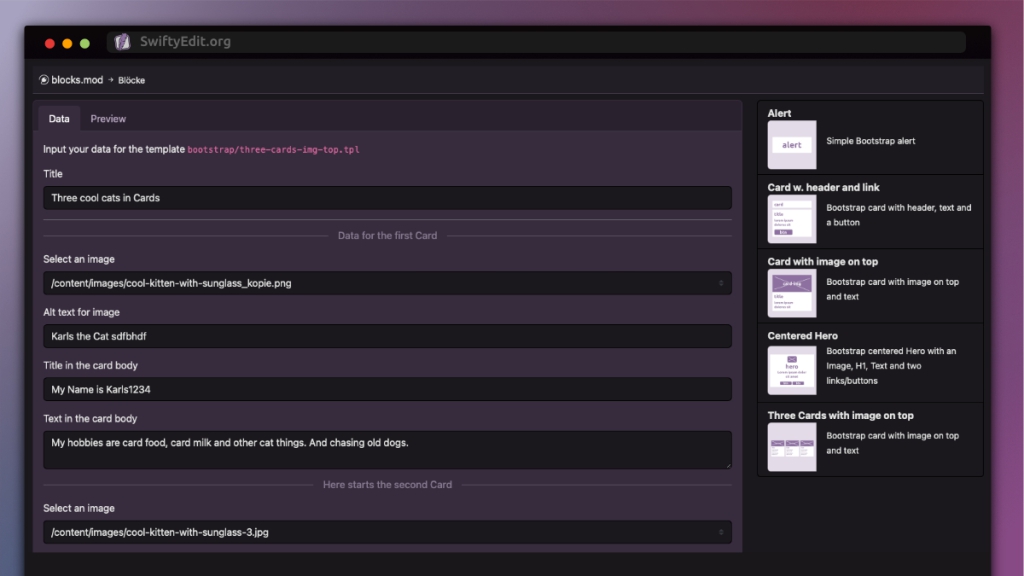
Task: Select the Alert block thumbnail
Action: point(792,144)
